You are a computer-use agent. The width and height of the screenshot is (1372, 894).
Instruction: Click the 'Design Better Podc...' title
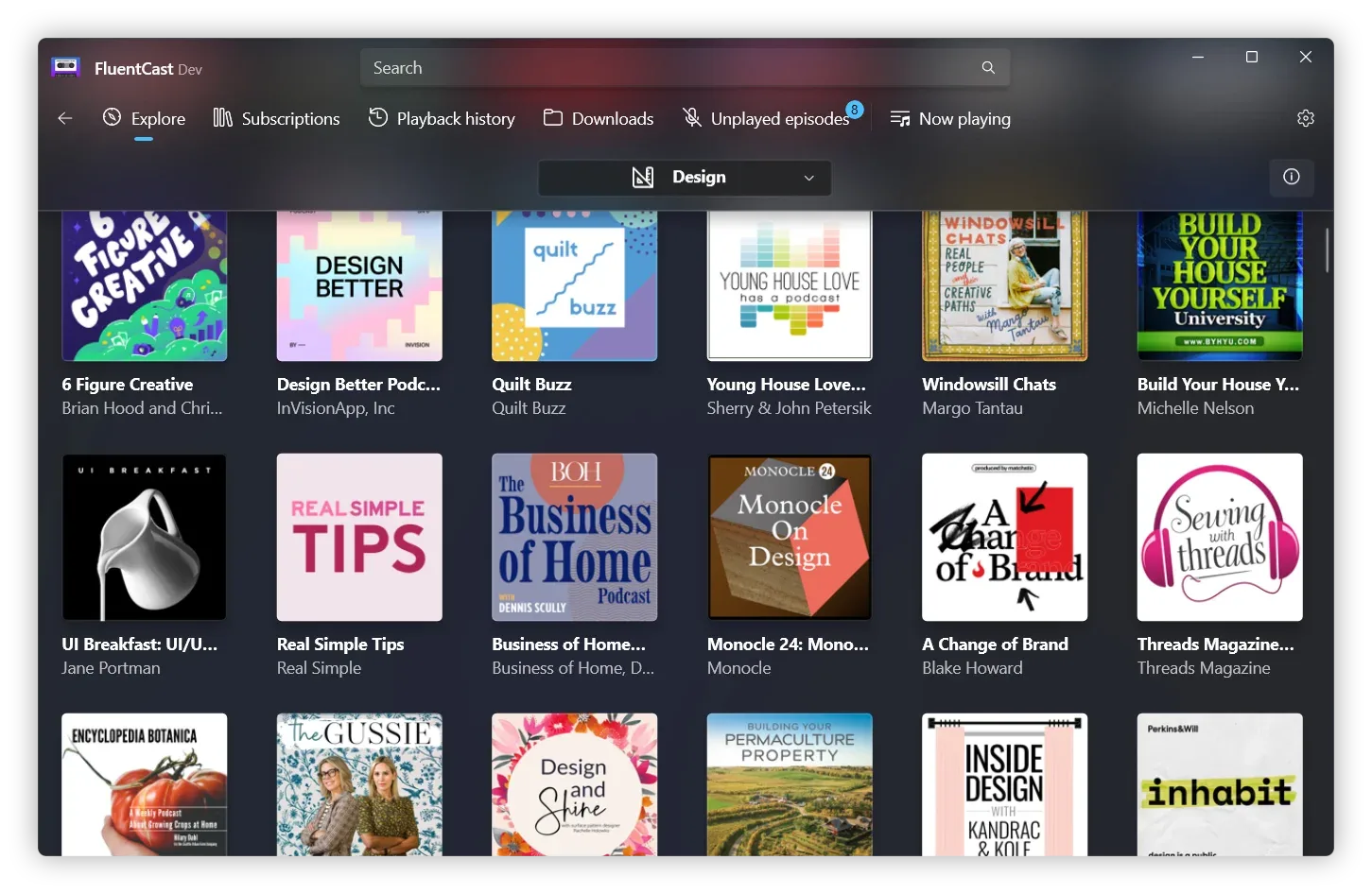point(358,385)
